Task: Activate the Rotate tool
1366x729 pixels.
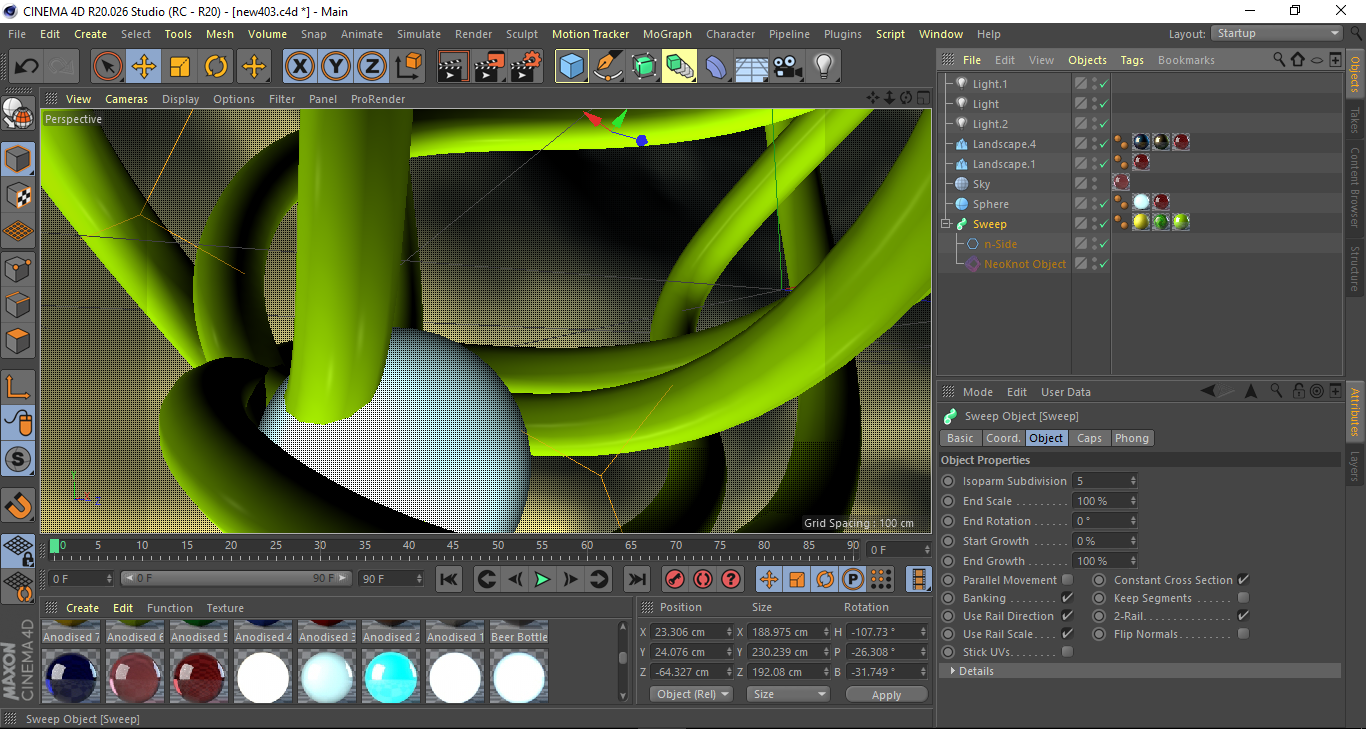Action: 216,67
